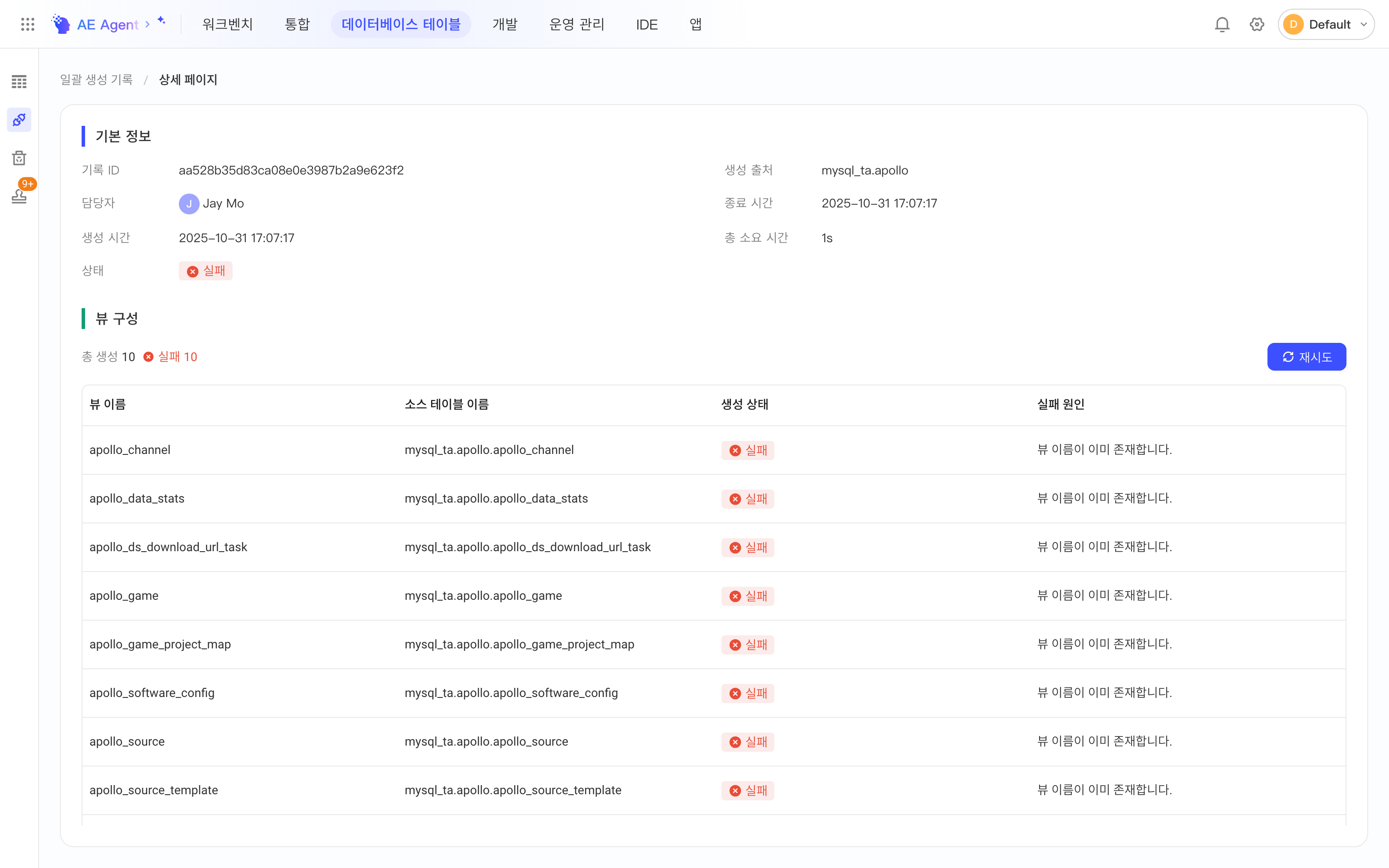Click the AE Agent logo icon

(61, 24)
